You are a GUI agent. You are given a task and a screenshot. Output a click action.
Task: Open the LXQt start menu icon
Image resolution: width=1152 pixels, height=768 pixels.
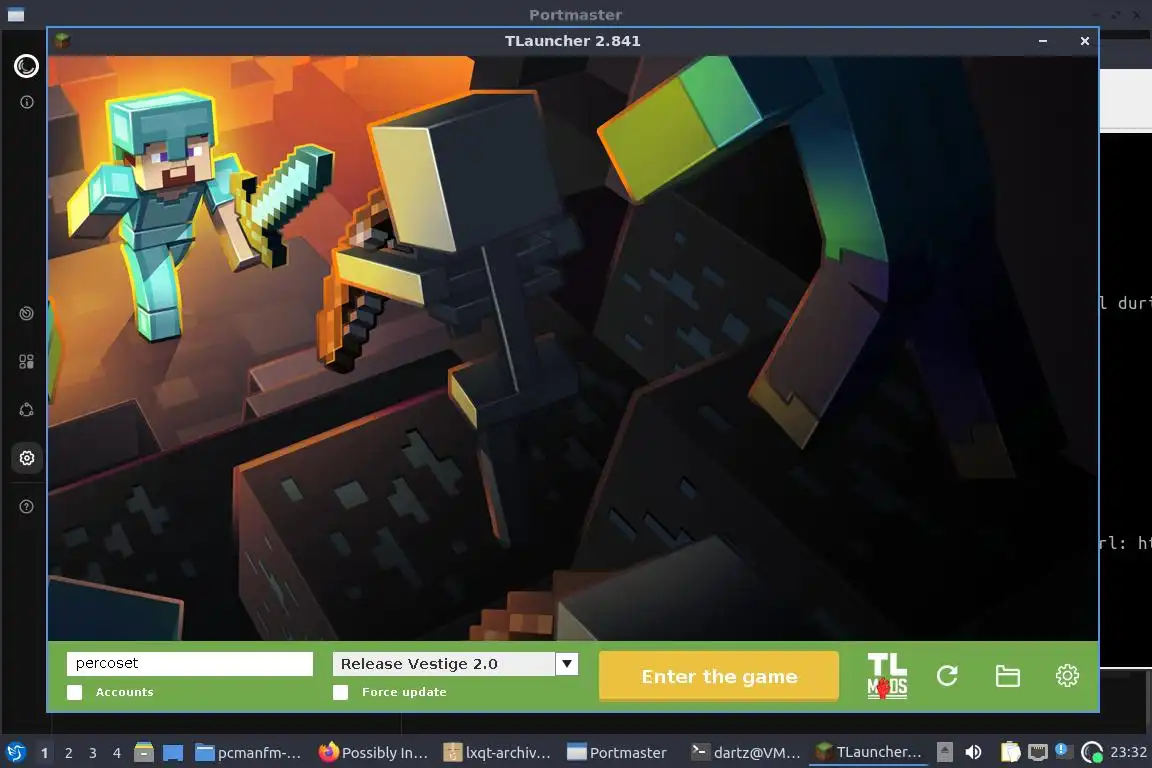point(15,753)
